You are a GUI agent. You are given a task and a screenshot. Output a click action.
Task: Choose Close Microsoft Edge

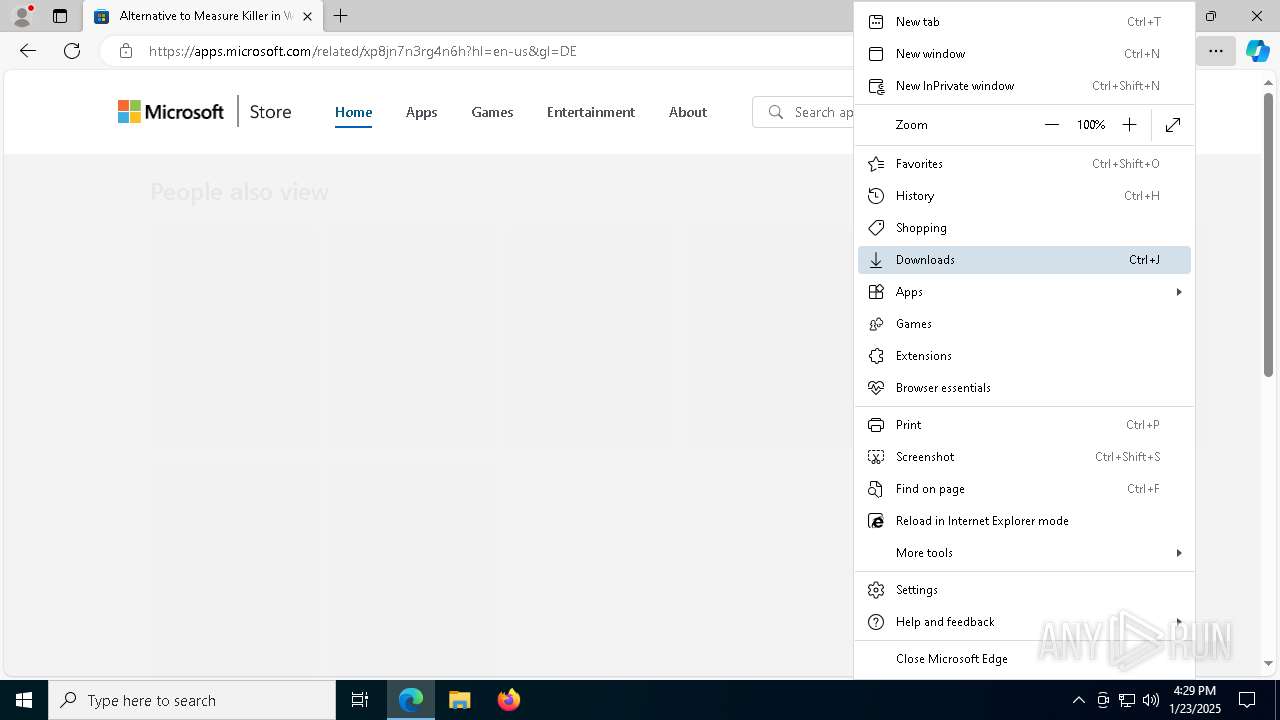click(x=1024, y=658)
